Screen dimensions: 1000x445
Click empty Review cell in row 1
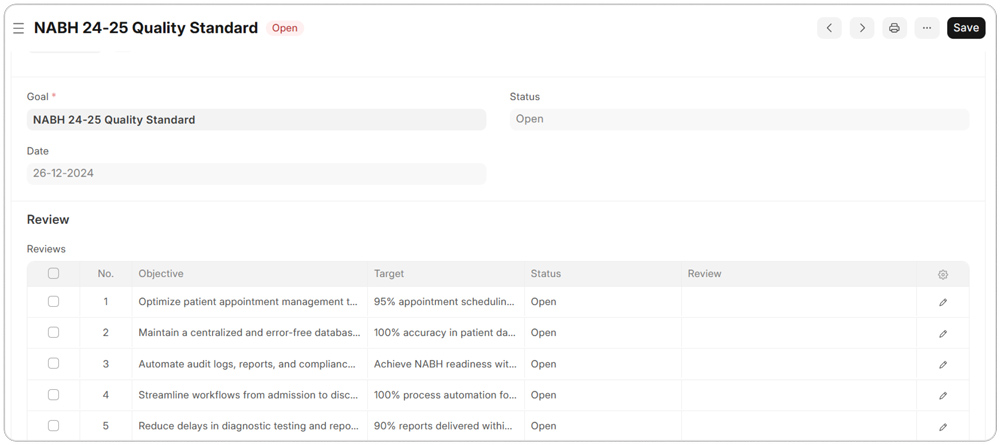[799, 302]
